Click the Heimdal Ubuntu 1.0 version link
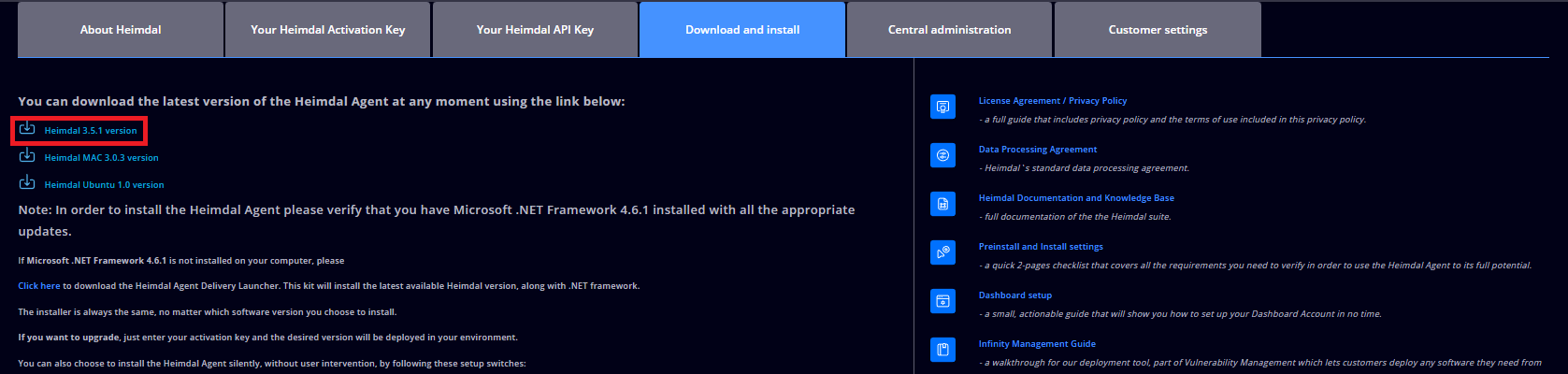The width and height of the screenshot is (1568, 374). pos(105,185)
